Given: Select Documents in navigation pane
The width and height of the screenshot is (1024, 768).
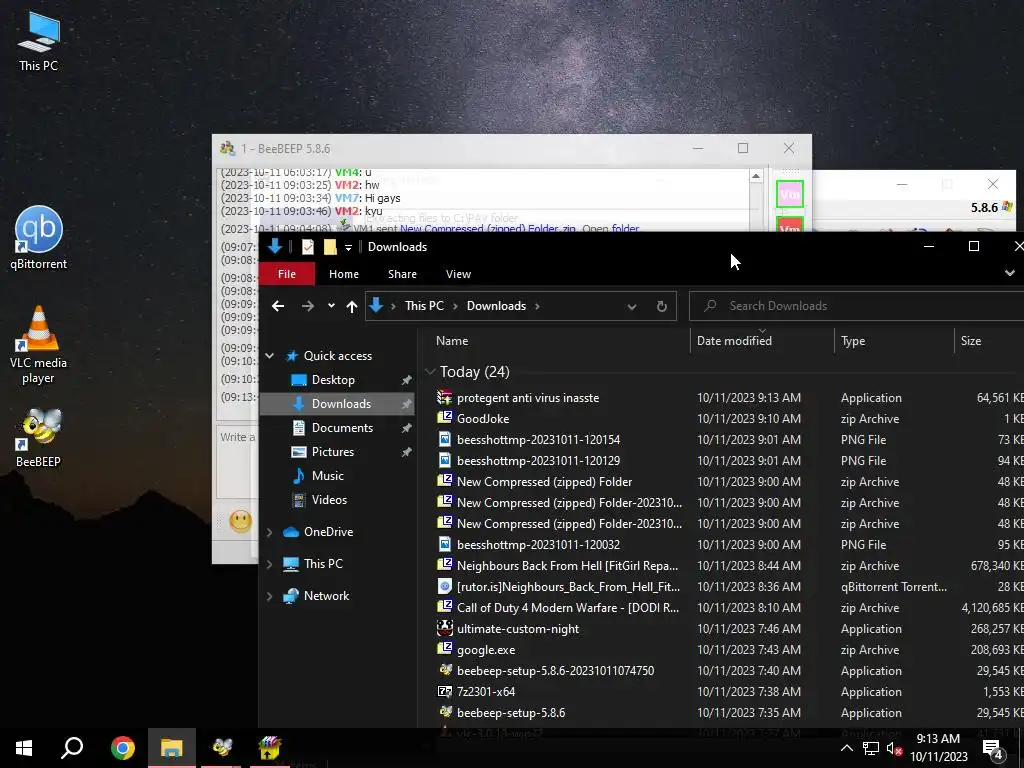Looking at the screenshot, I should (342, 428).
